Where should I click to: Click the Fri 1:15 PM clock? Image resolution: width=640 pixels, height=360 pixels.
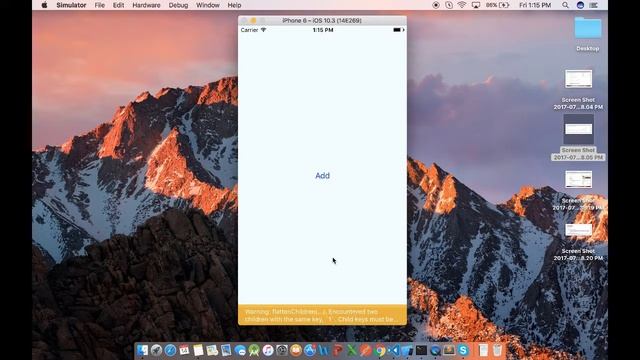(535, 5)
